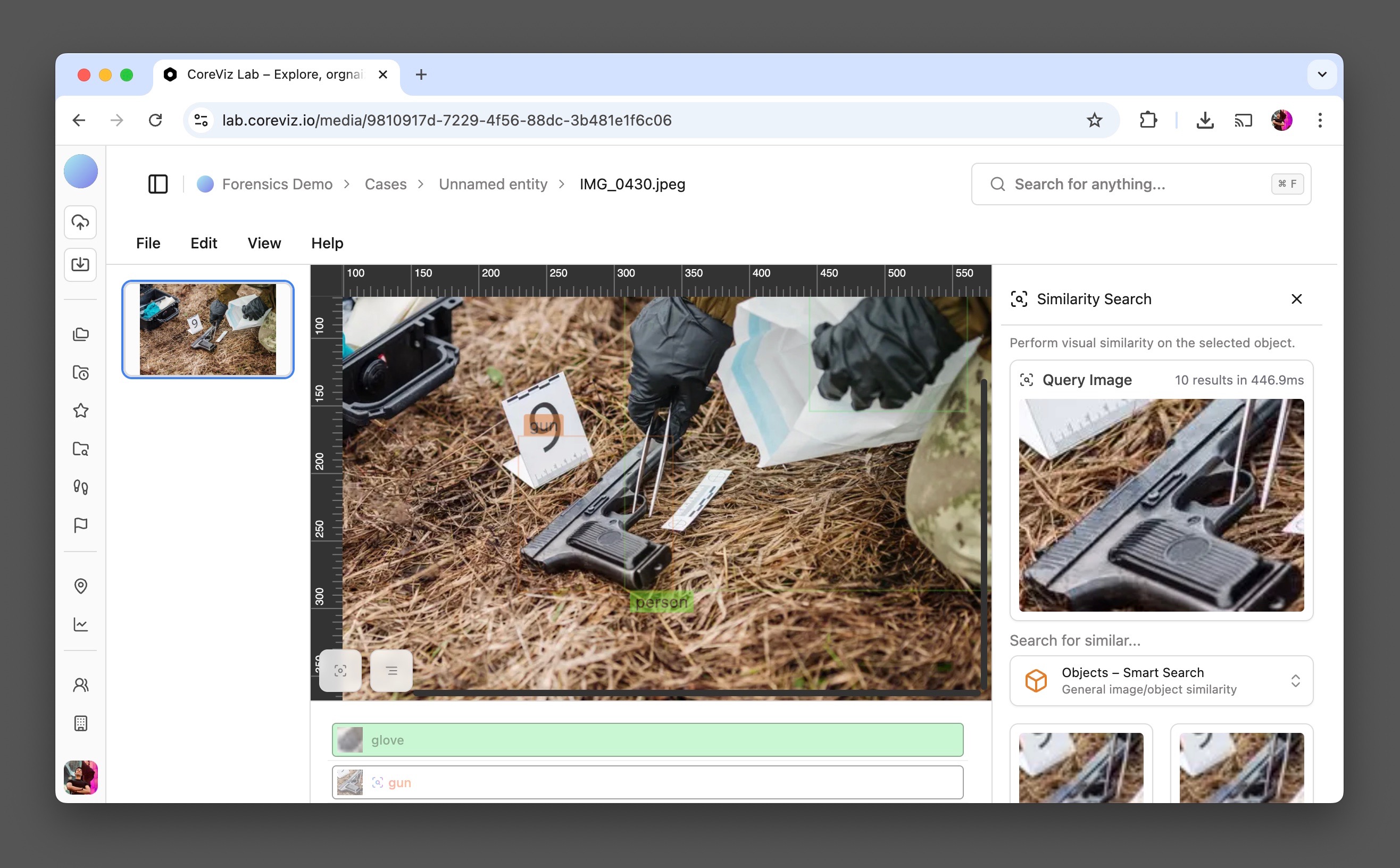Toggle the list lines button on canvas
Image resolution: width=1400 pixels, height=868 pixels.
point(391,671)
